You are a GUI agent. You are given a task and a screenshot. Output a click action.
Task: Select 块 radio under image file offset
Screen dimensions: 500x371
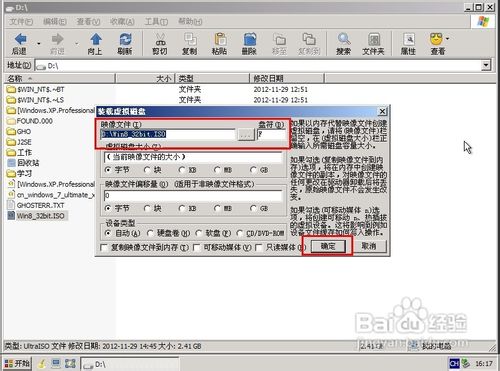tap(147, 208)
